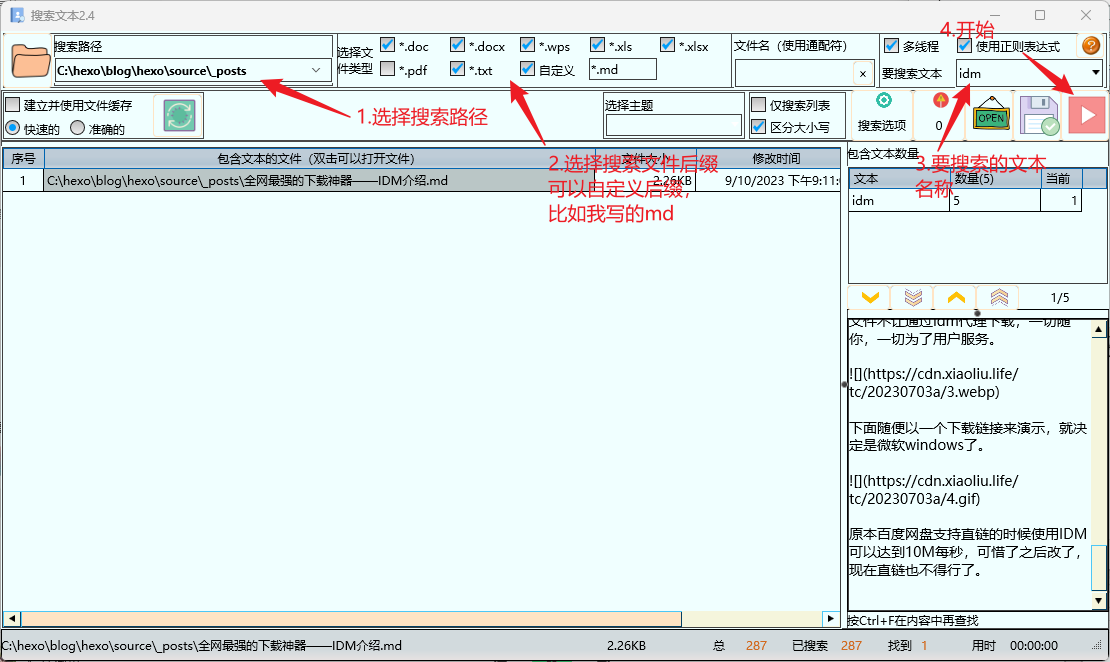Select the 准确的 radio button

coord(77,128)
